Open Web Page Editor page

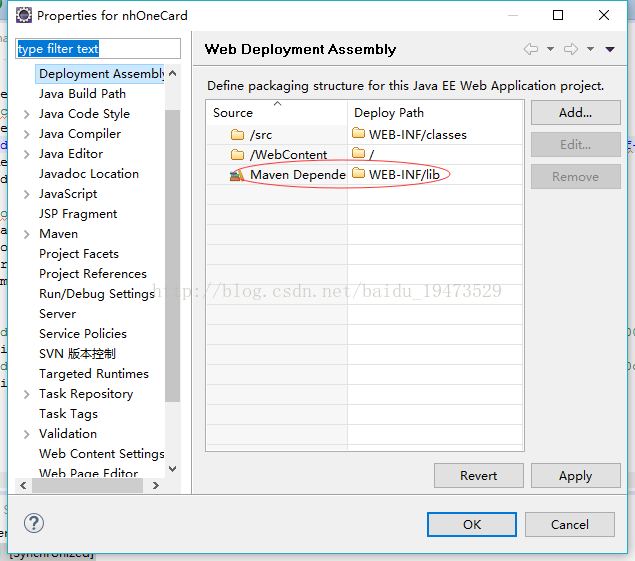[88, 472]
